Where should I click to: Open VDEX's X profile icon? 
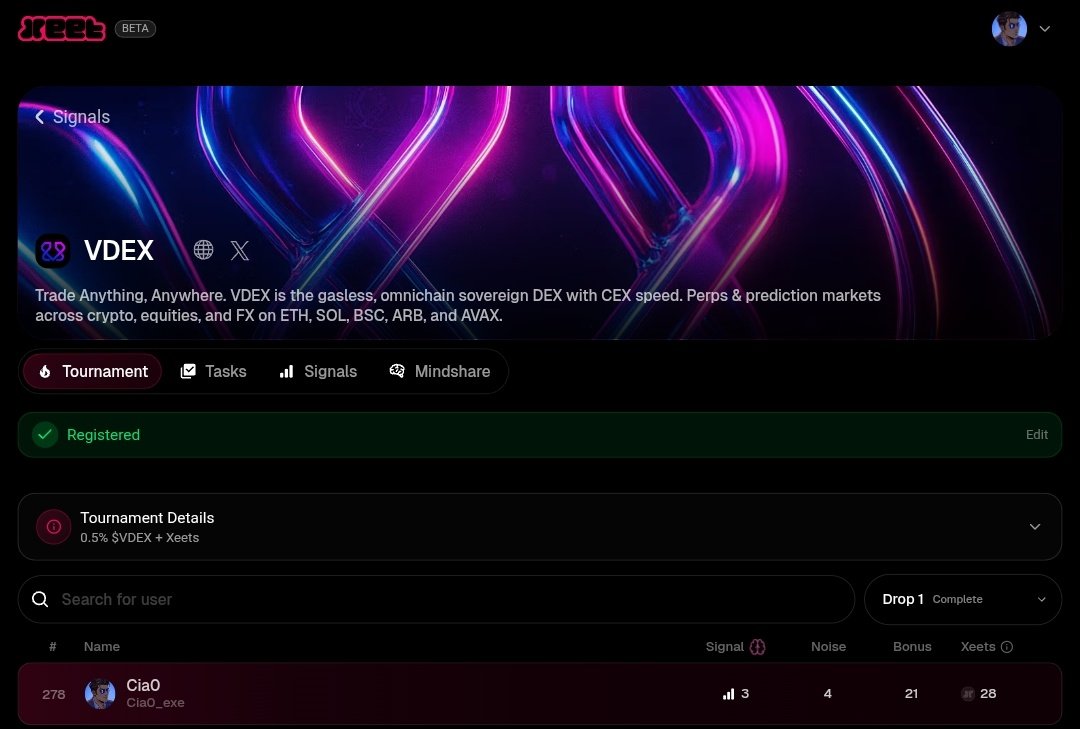pyautogui.click(x=240, y=250)
